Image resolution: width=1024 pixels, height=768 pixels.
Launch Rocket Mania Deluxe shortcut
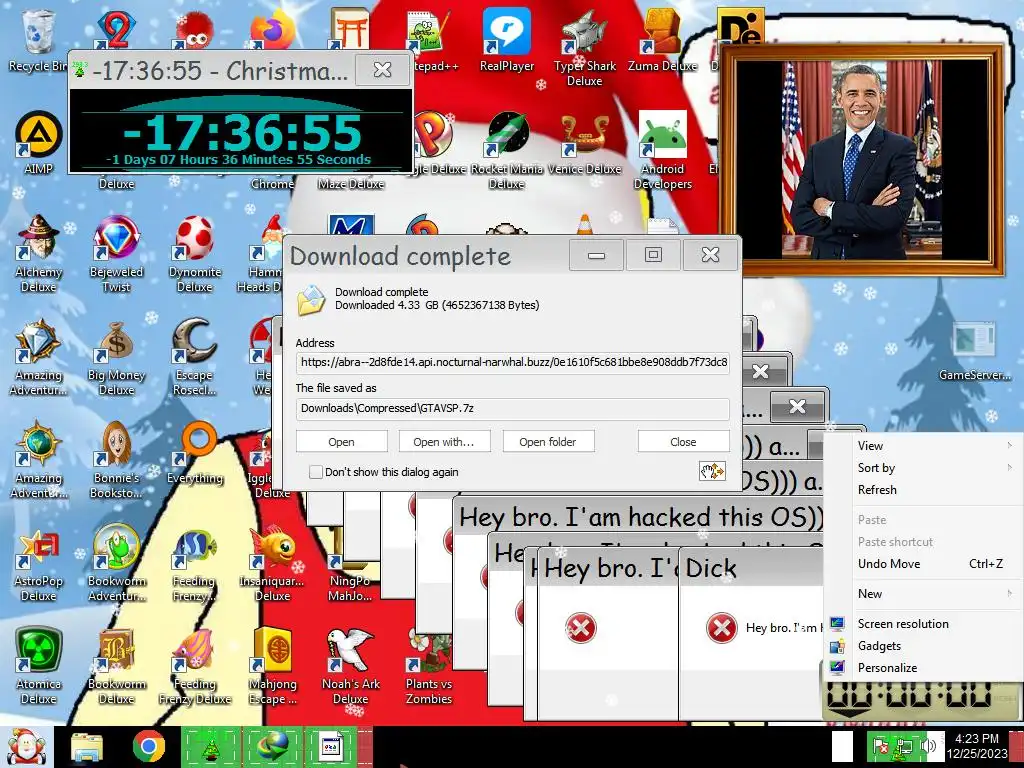507,150
